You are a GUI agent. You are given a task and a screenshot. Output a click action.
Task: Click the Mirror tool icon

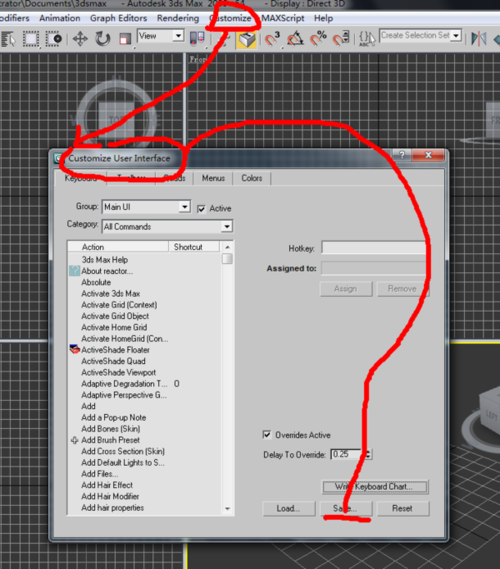click(x=479, y=39)
